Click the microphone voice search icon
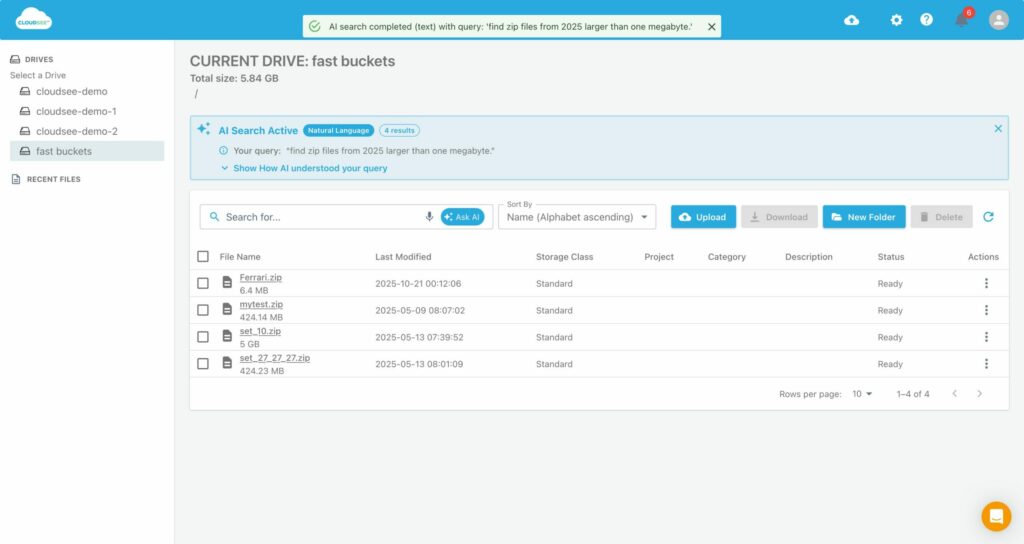Image resolution: width=1024 pixels, height=544 pixels. point(429,217)
